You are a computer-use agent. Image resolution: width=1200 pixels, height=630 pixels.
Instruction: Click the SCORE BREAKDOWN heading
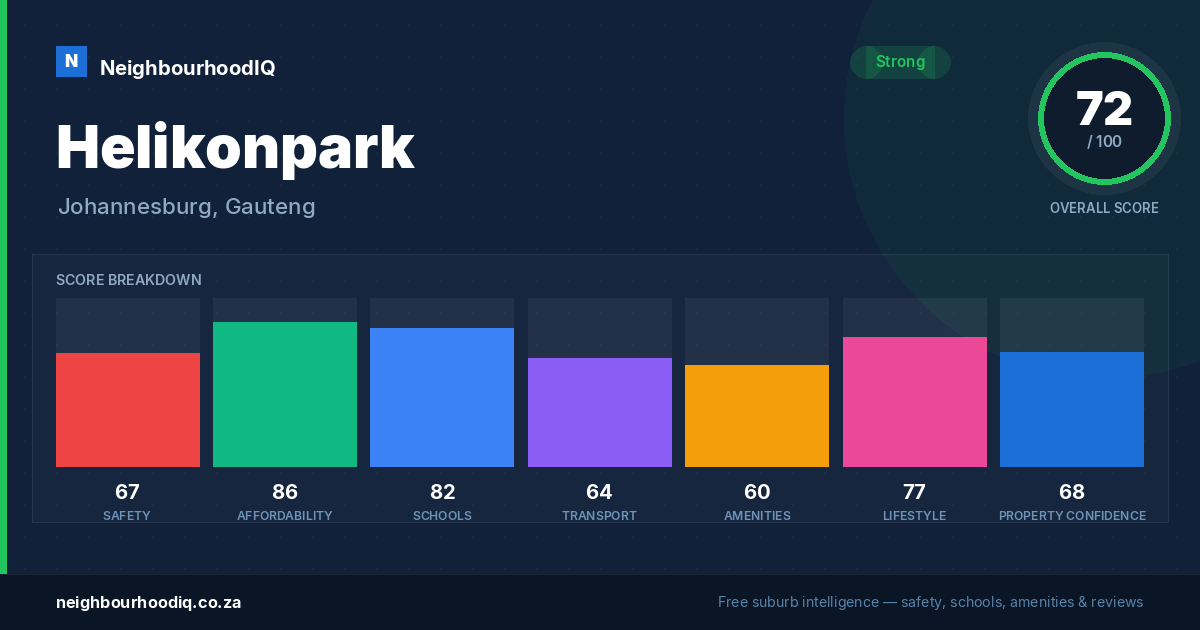[129, 280]
